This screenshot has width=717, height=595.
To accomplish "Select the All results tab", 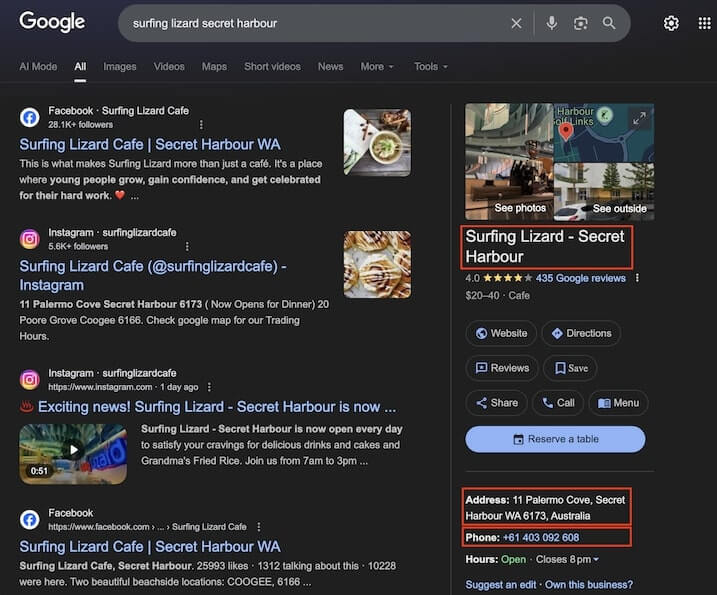I will [x=80, y=67].
